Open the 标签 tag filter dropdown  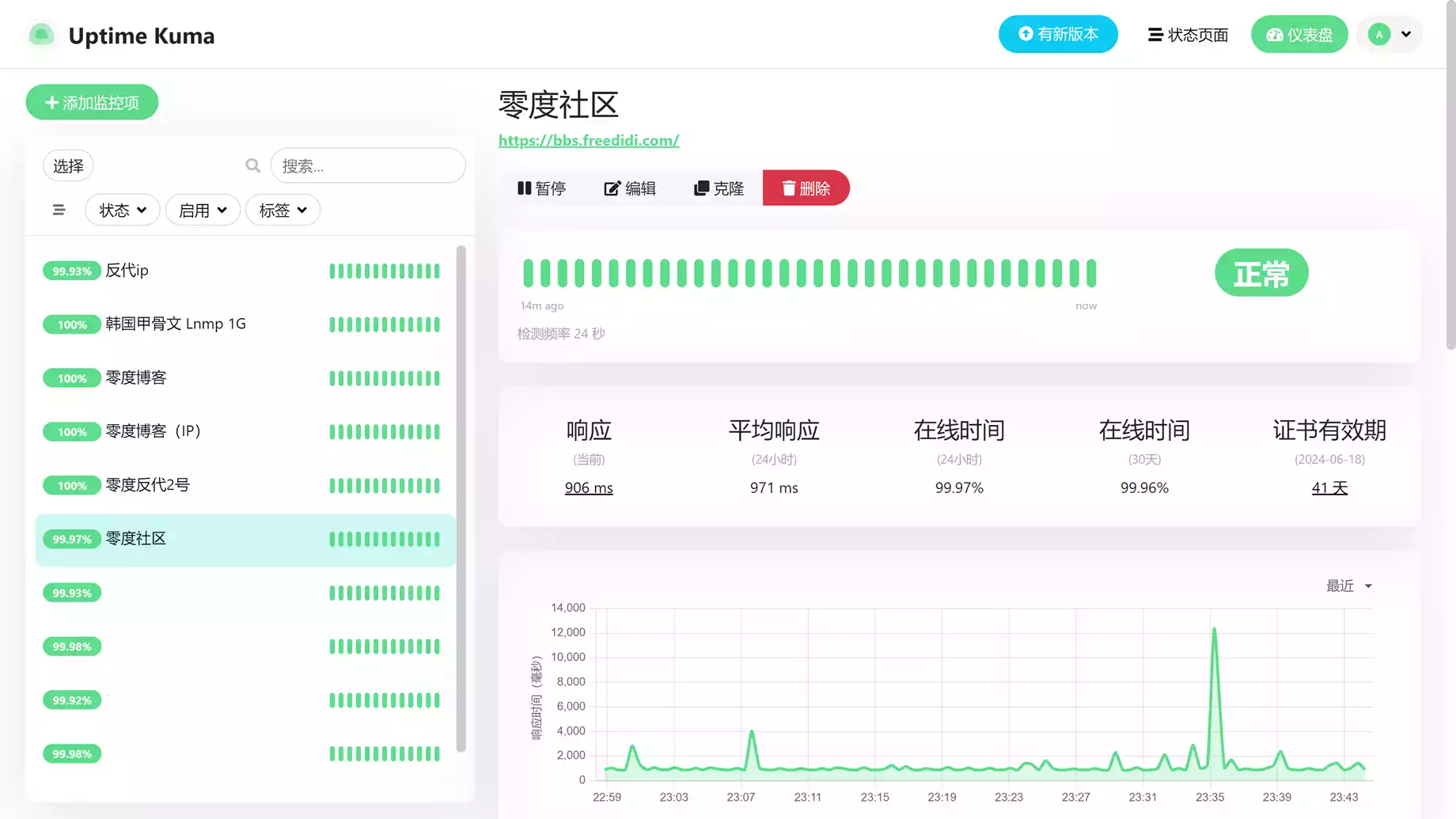pos(282,210)
